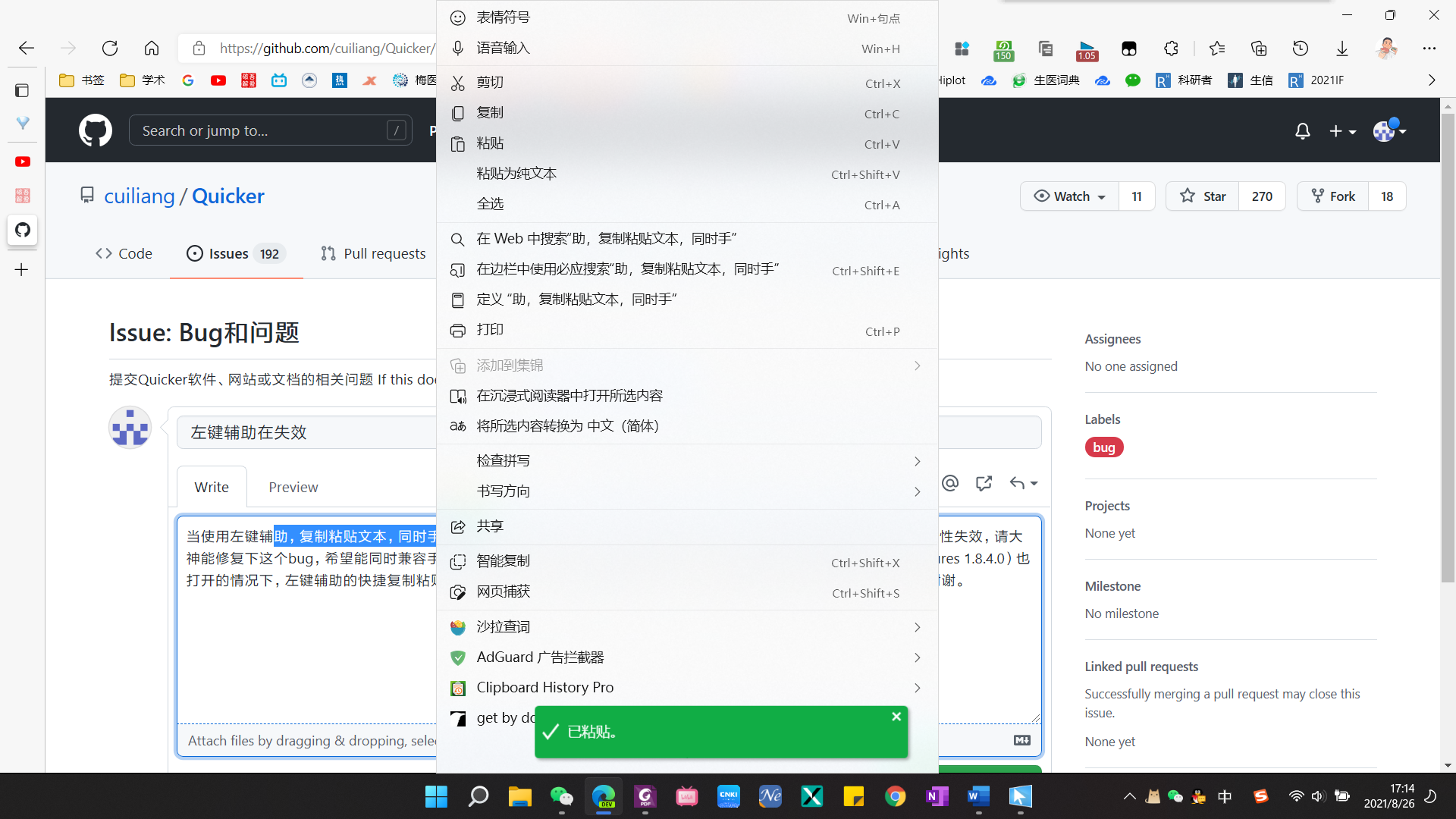Fork the Quicker repository
Screen dimensions: 1456x819
click(x=1333, y=196)
